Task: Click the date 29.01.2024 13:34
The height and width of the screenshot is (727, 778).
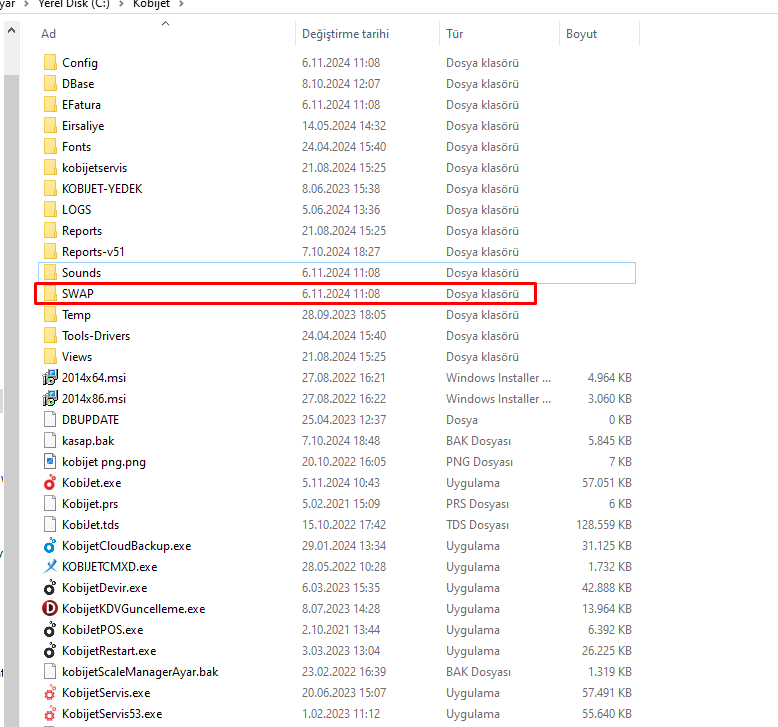Action: click(344, 545)
